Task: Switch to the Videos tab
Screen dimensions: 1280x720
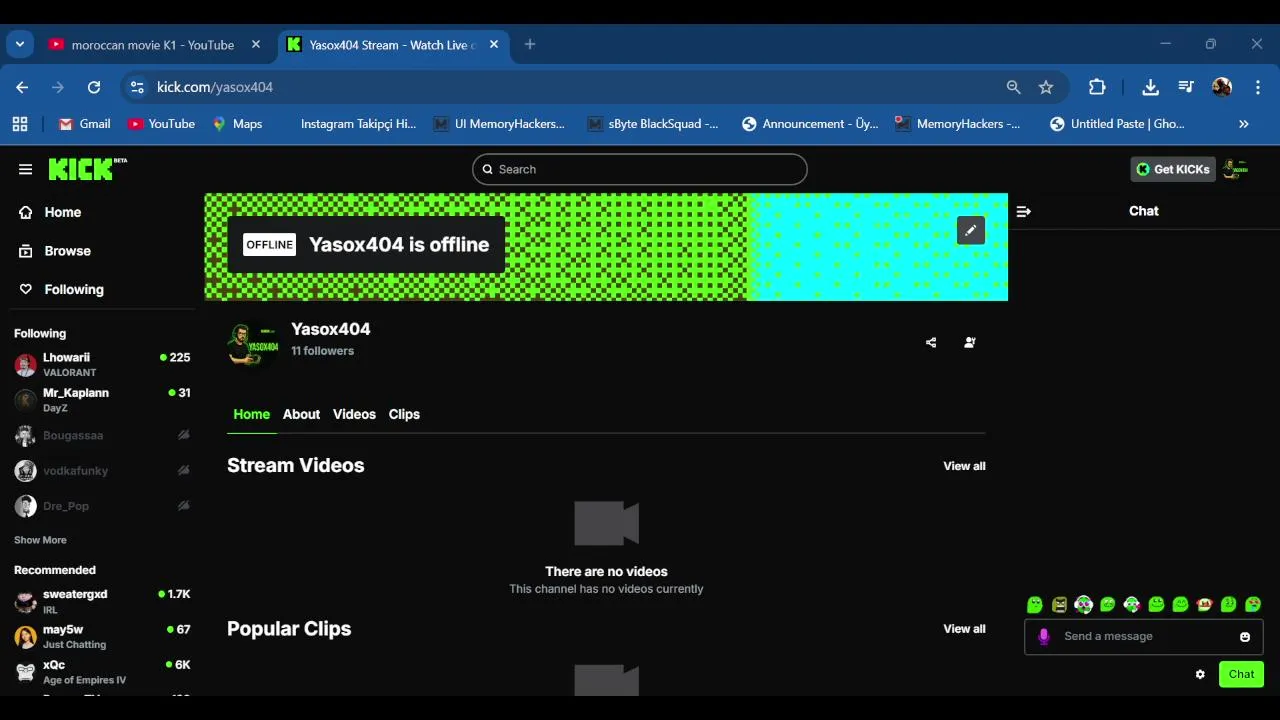Action: 354,414
